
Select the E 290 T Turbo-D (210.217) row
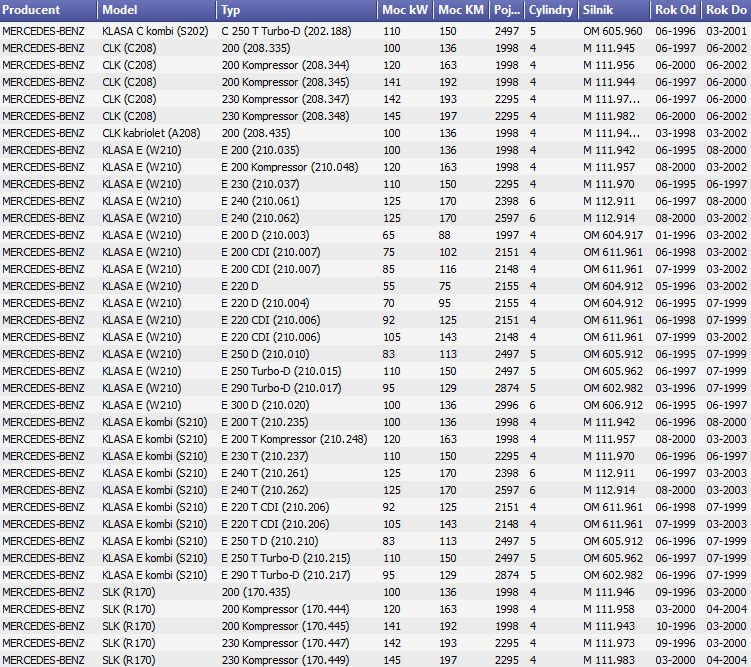point(376,575)
